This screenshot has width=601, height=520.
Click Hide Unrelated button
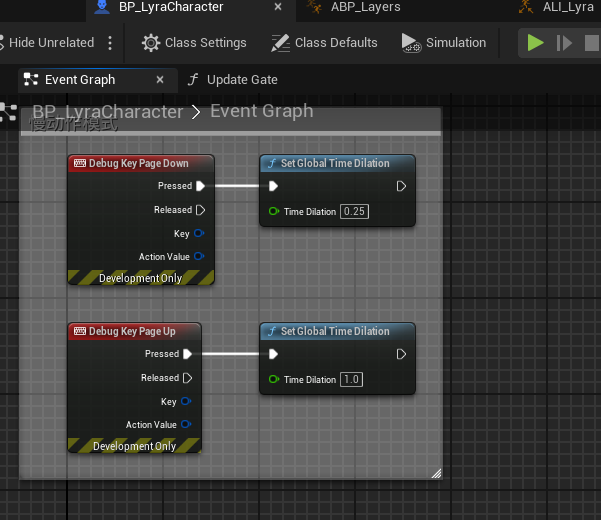(x=47, y=43)
